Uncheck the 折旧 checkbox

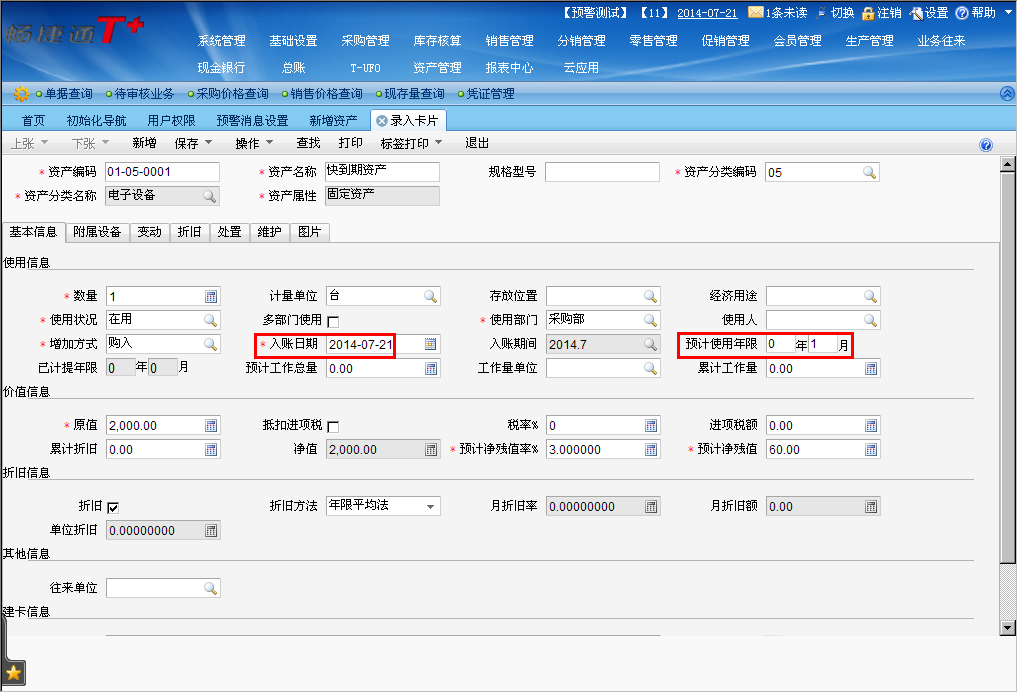113,507
